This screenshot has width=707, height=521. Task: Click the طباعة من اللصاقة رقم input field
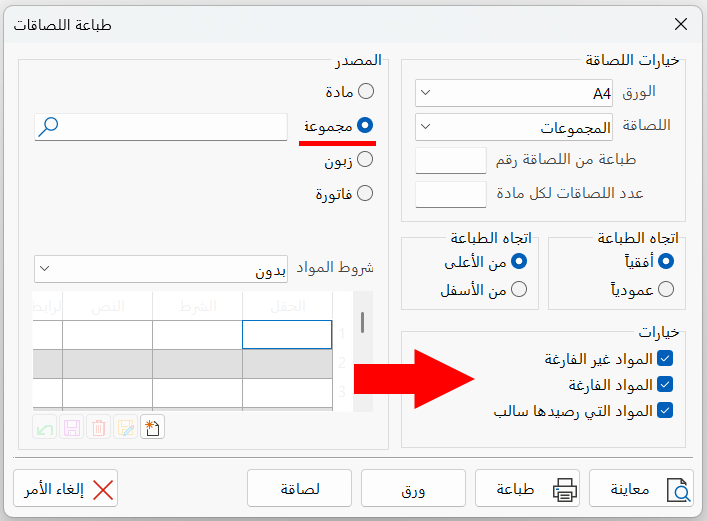(x=451, y=161)
